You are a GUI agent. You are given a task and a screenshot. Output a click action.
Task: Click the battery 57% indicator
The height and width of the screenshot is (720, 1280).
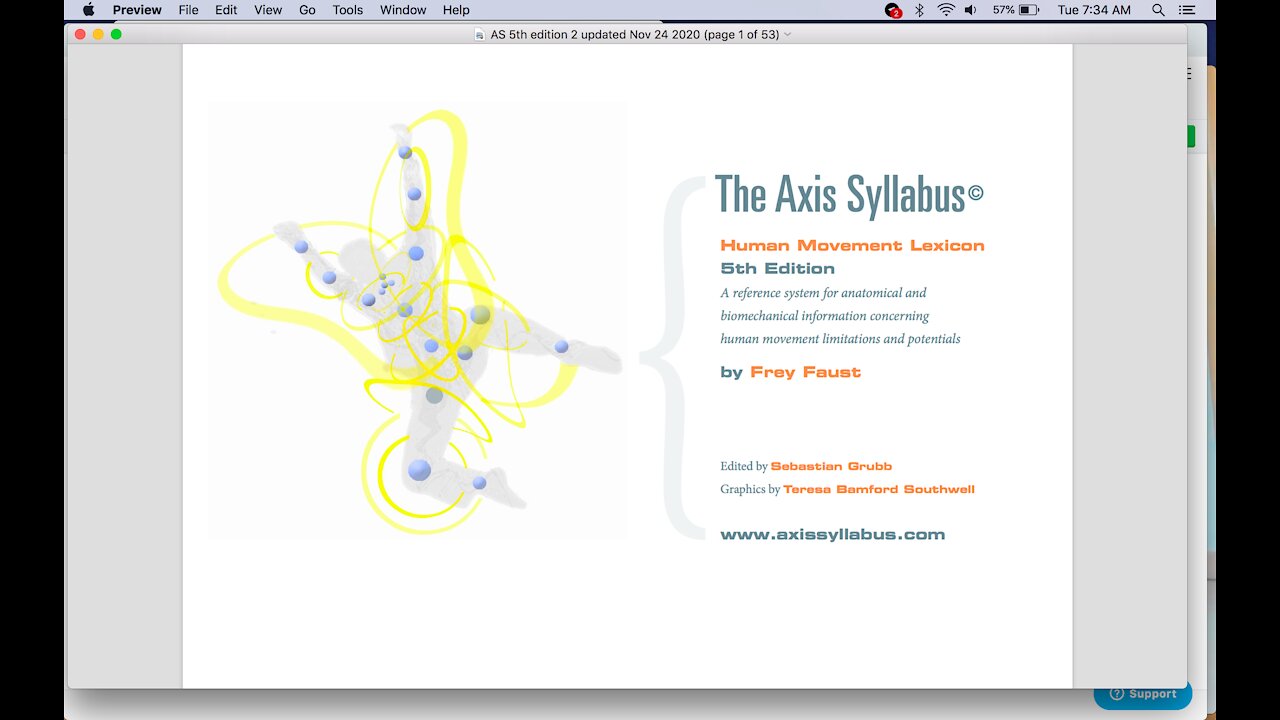pyautogui.click(x=1016, y=10)
